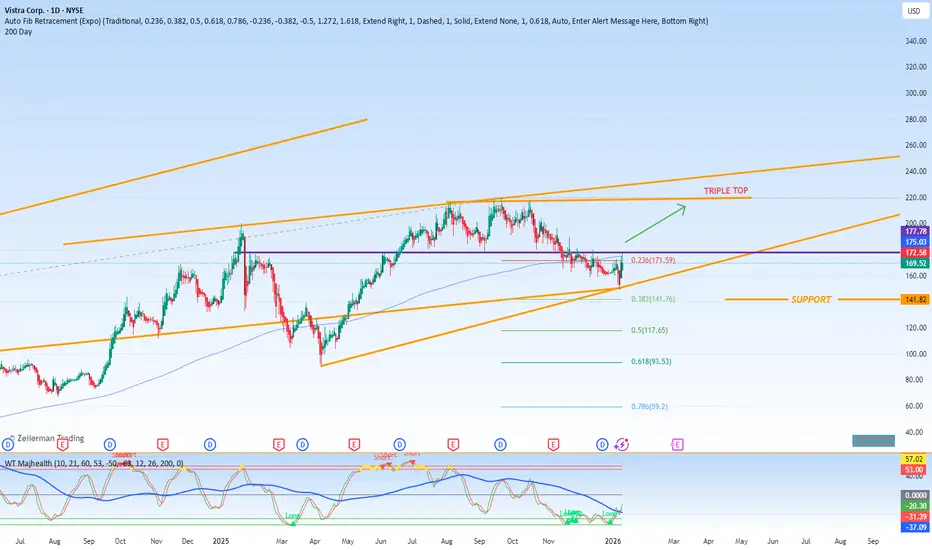This screenshot has width=932, height=550.
Task: Click the 0.5(117.65) Fib level label
Action: pyautogui.click(x=649, y=330)
